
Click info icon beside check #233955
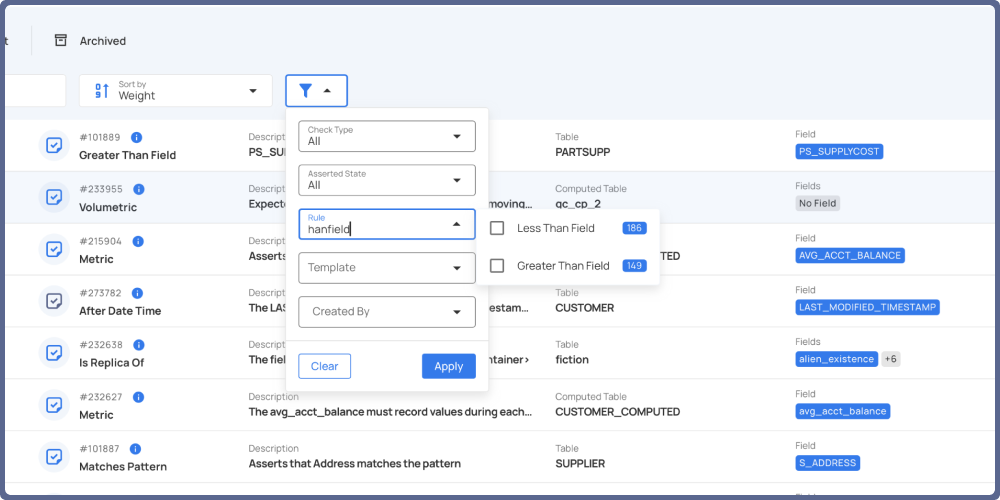139,189
